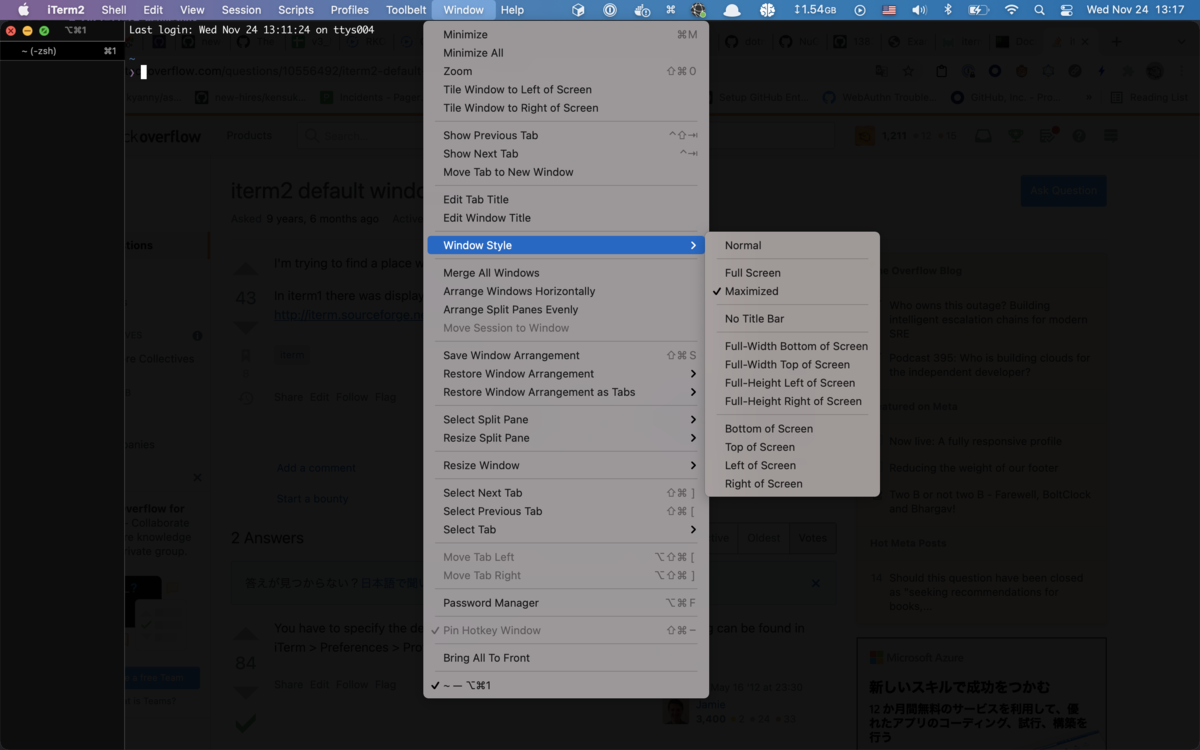Click the brain icon in menu bar
Viewport: 1200px width, 750px height.
767,10
